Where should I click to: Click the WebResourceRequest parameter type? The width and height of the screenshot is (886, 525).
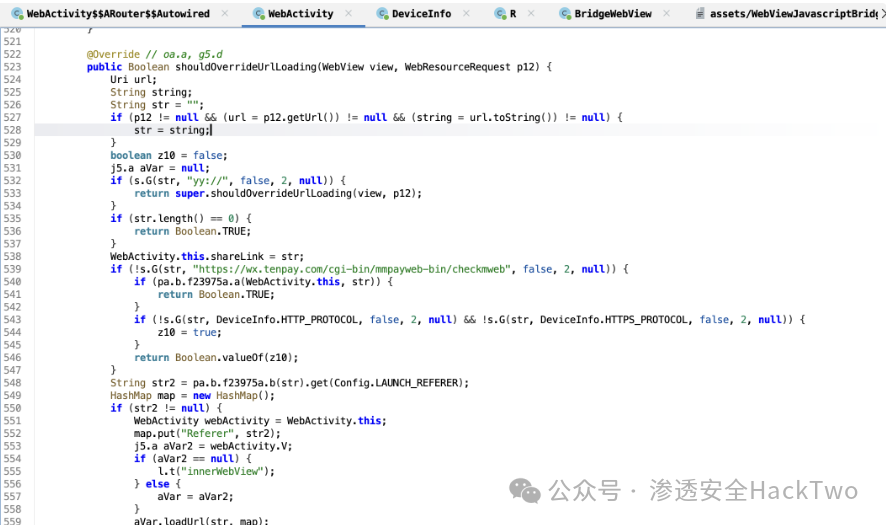click(457, 67)
